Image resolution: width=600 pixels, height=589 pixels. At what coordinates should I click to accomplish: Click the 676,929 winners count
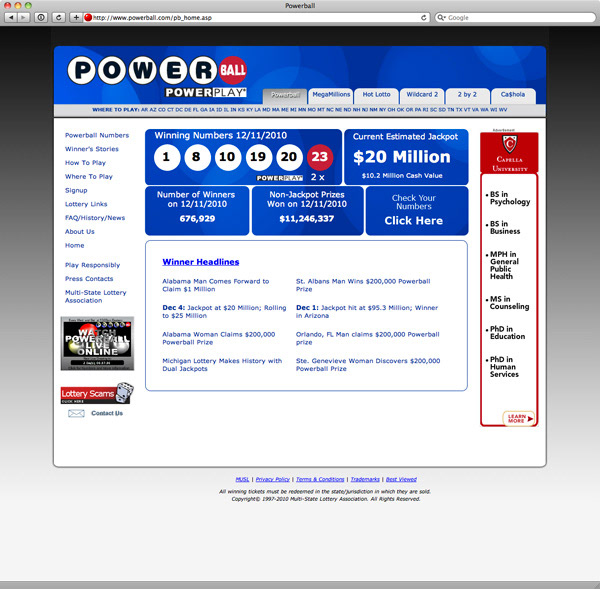click(197, 219)
